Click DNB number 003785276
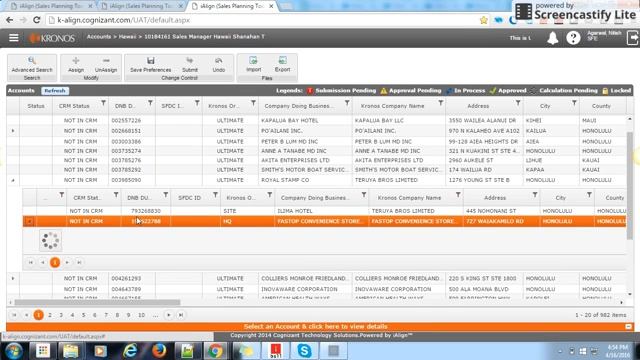The image size is (640, 360). pyautogui.click(x=126, y=160)
